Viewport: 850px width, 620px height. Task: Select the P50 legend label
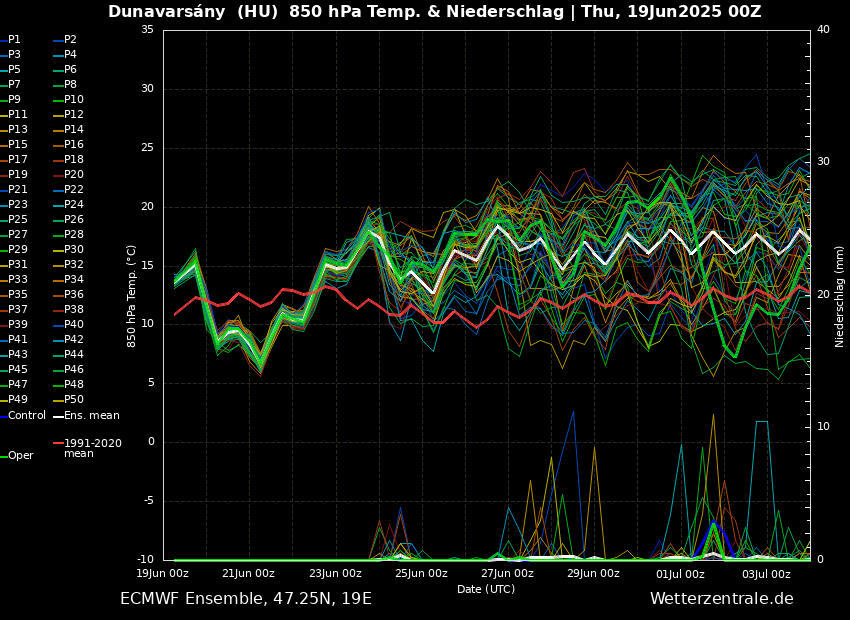coord(74,400)
